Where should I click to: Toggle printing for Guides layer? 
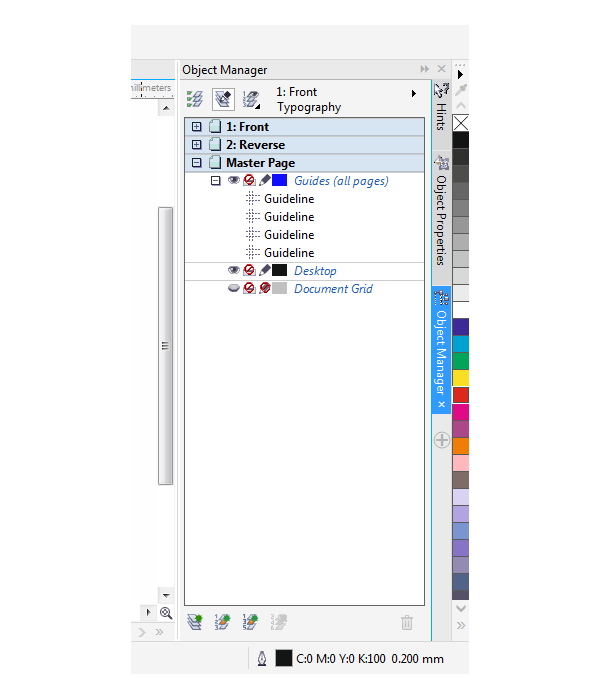click(249, 180)
